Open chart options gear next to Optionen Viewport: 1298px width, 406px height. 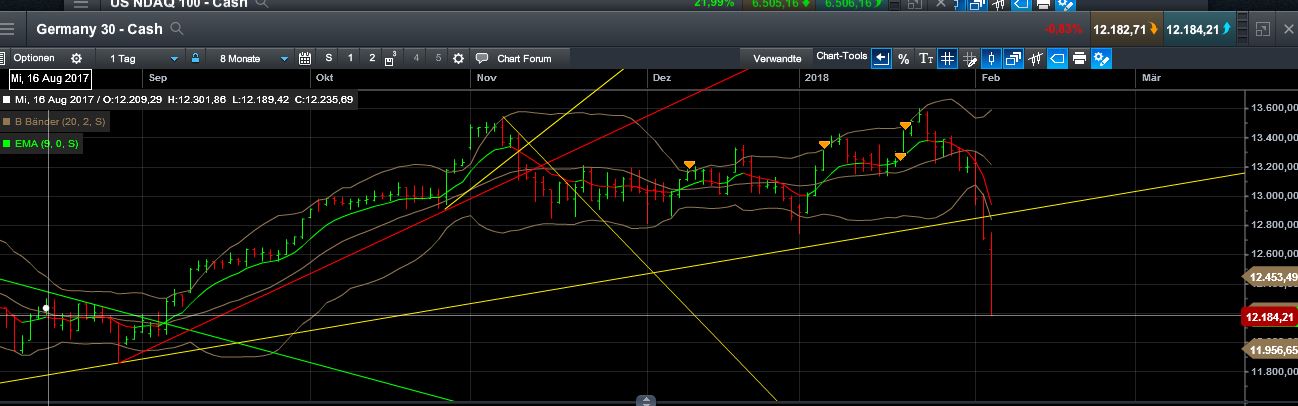(76, 59)
